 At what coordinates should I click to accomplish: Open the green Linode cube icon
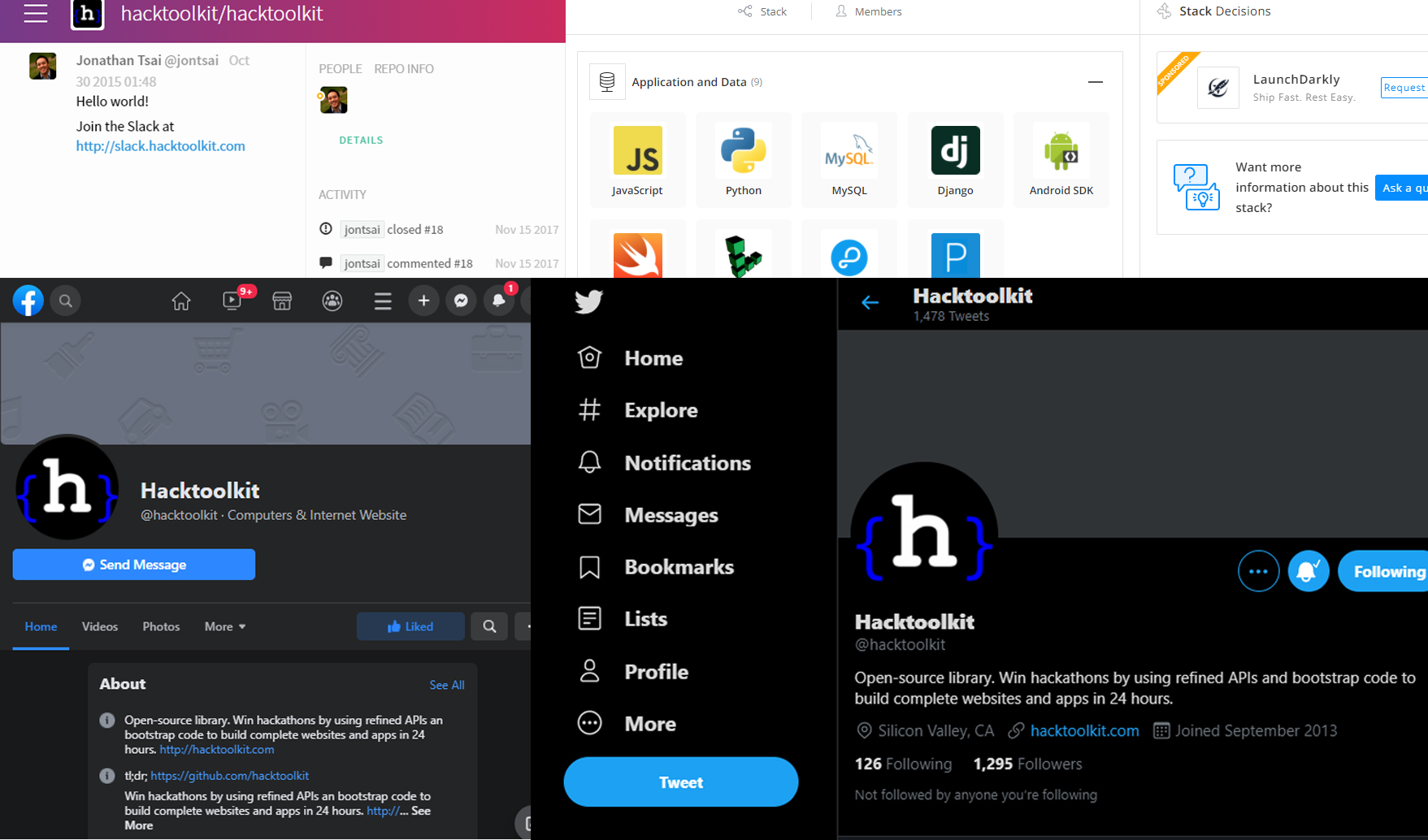744,255
